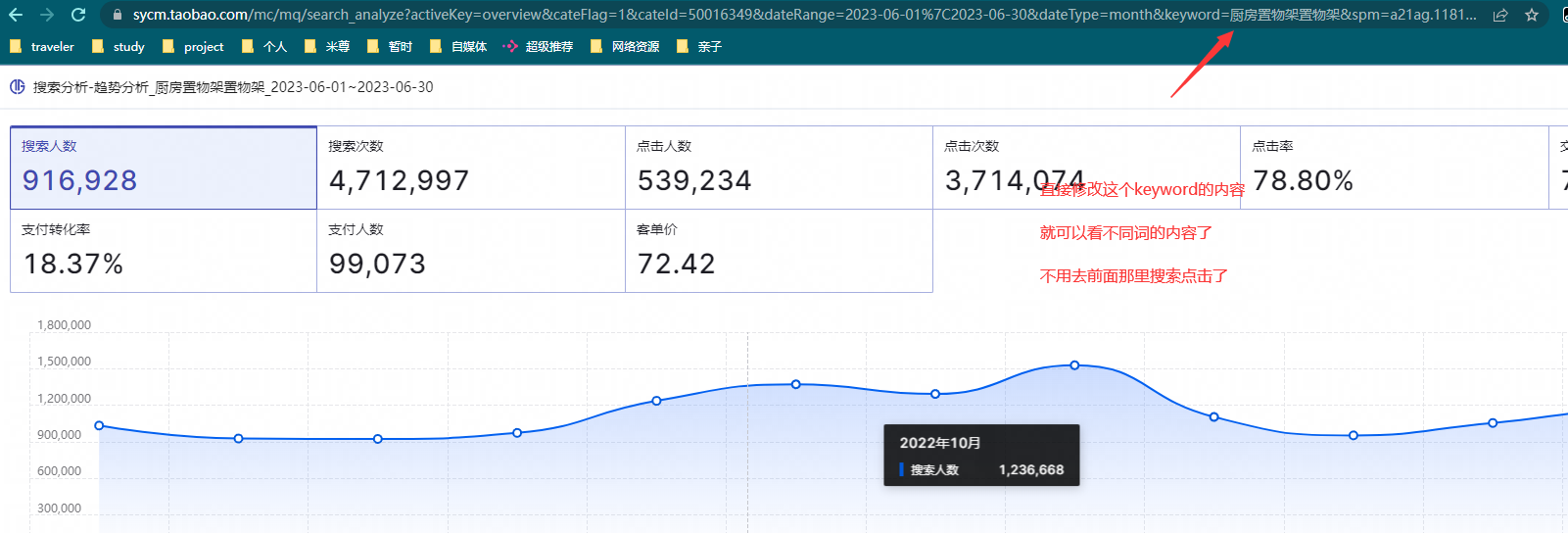Click the browser back arrow
Screen dimensions: 1568x533
coord(16,15)
